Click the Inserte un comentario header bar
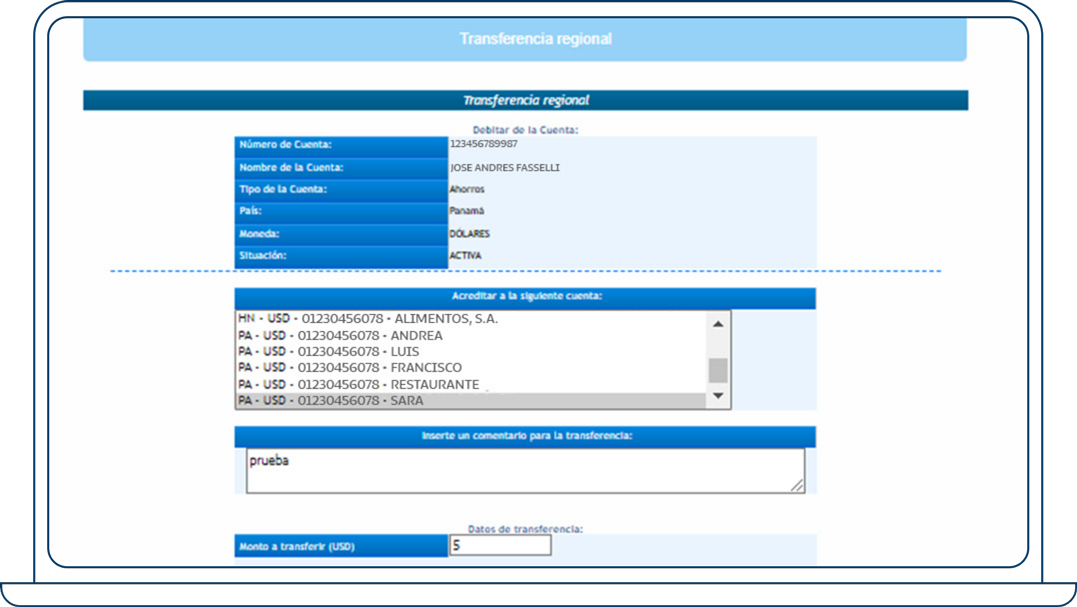The width and height of the screenshot is (1077, 607). click(x=526, y=437)
